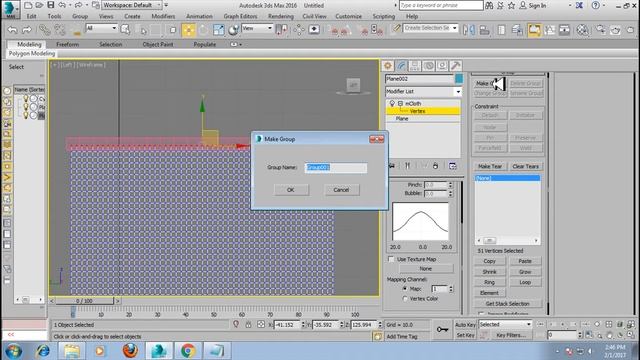Click the Grow selection button
Image resolution: width=640 pixels, height=360 pixels.
[x=525, y=272]
